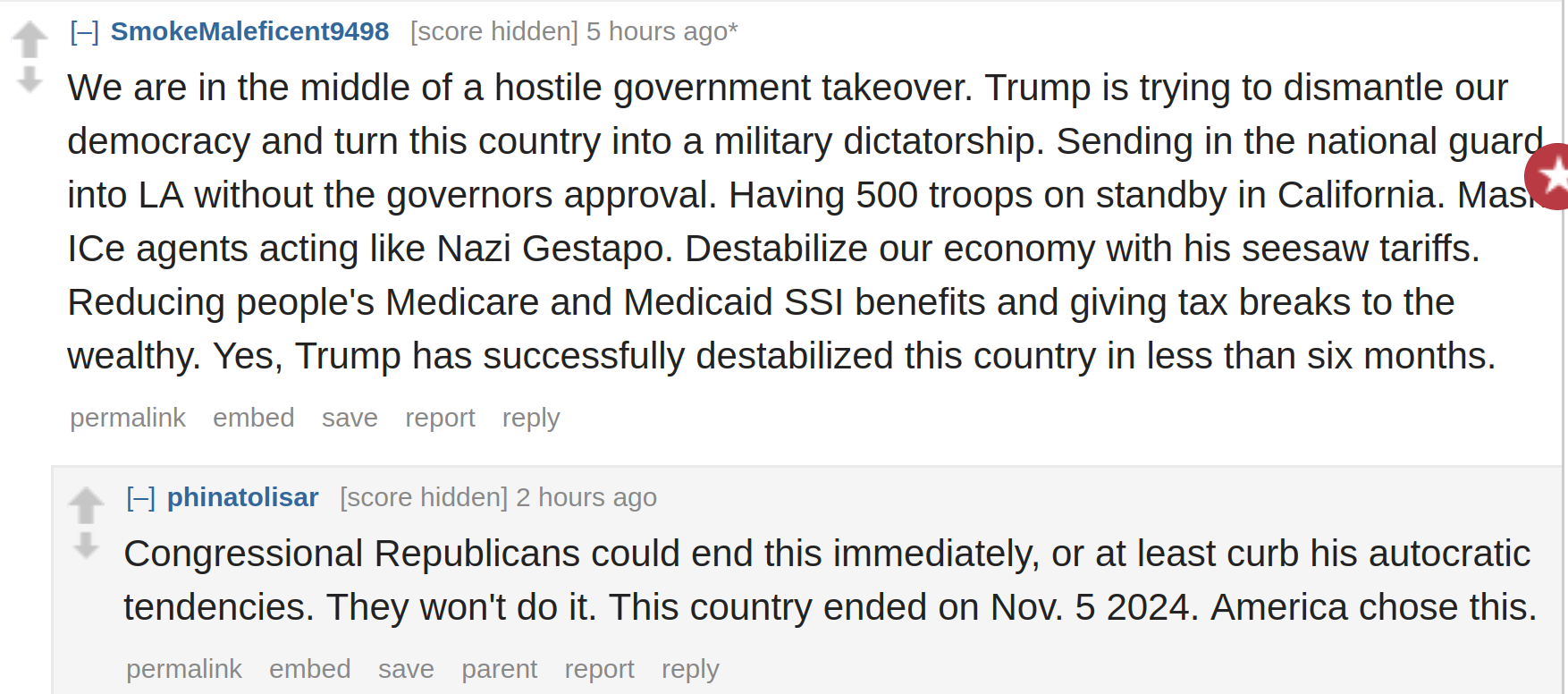Viewport: 1568px width, 694px height.
Task: Click the red star badge icon
Action: [x=1547, y=176]
